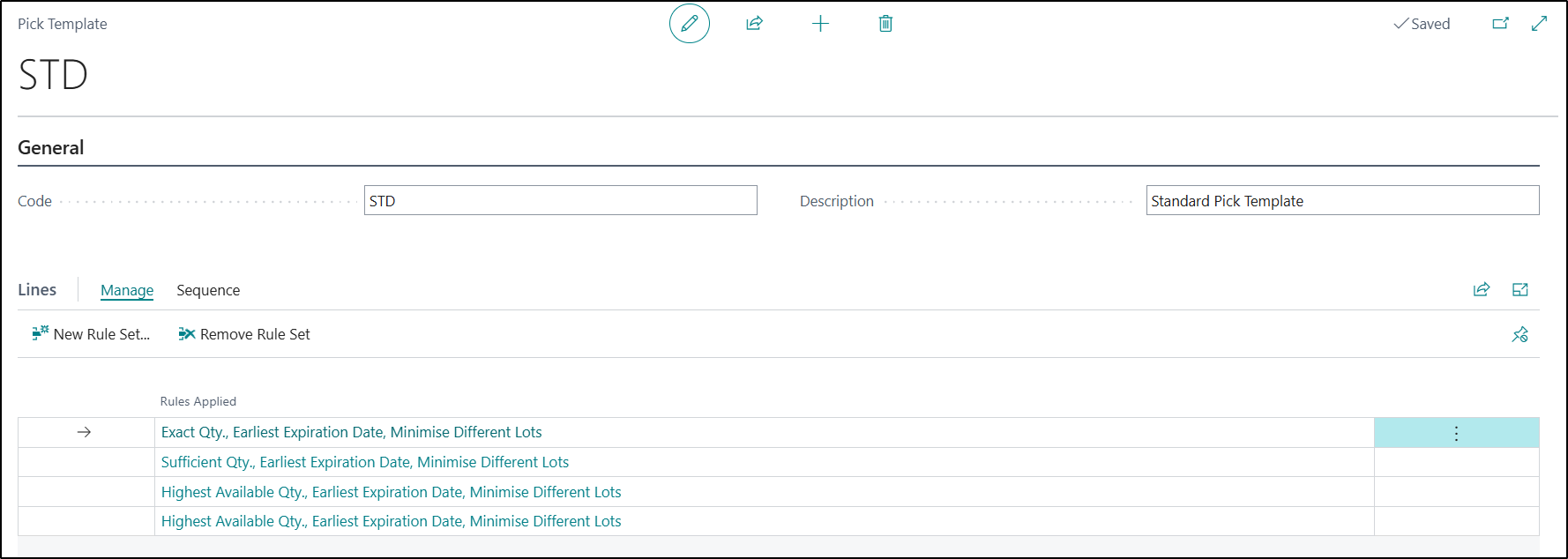Switch to the Sequence menu
This screenshot has width=1568, height=559.
click(x=208, y=290)
